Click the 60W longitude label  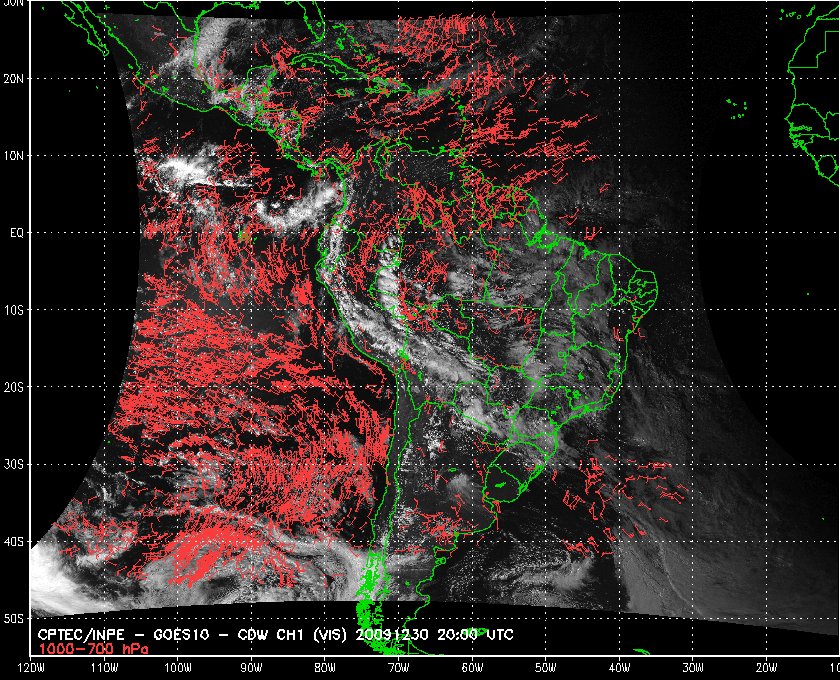472,668
